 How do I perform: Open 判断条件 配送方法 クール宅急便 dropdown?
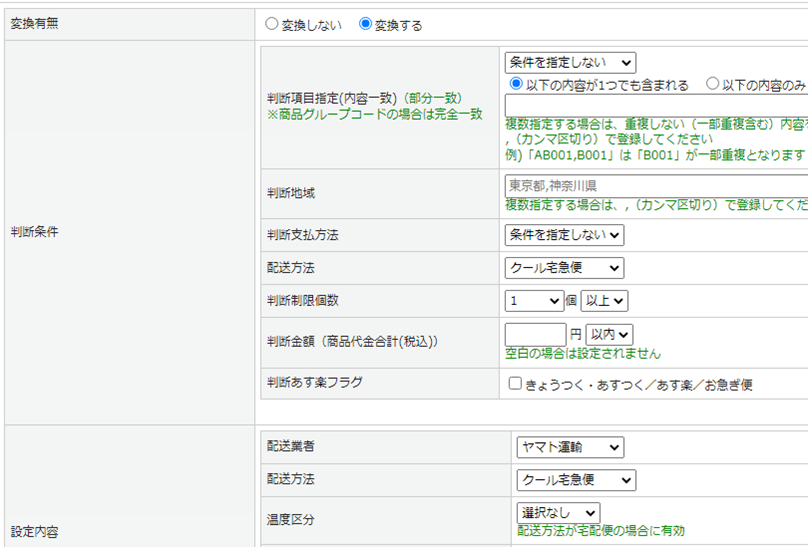click(564, 268)
